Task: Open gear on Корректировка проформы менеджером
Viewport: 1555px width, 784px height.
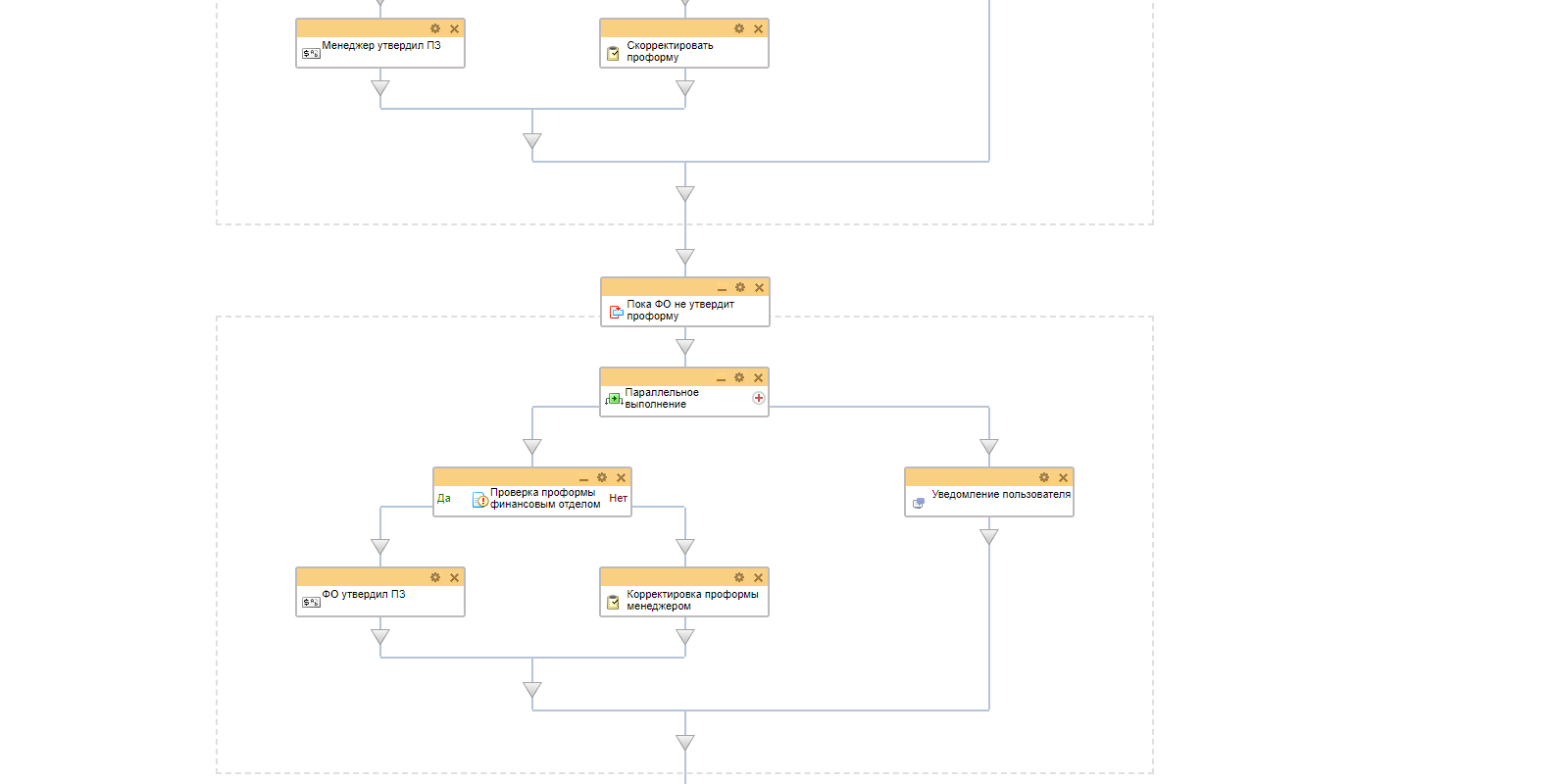Action: 739,577
